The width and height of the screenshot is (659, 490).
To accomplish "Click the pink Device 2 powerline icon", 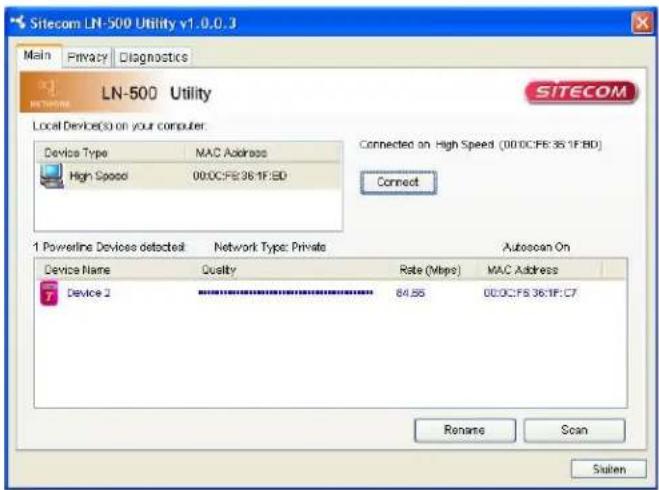I will pyautogui.click(x=49, y=293).
